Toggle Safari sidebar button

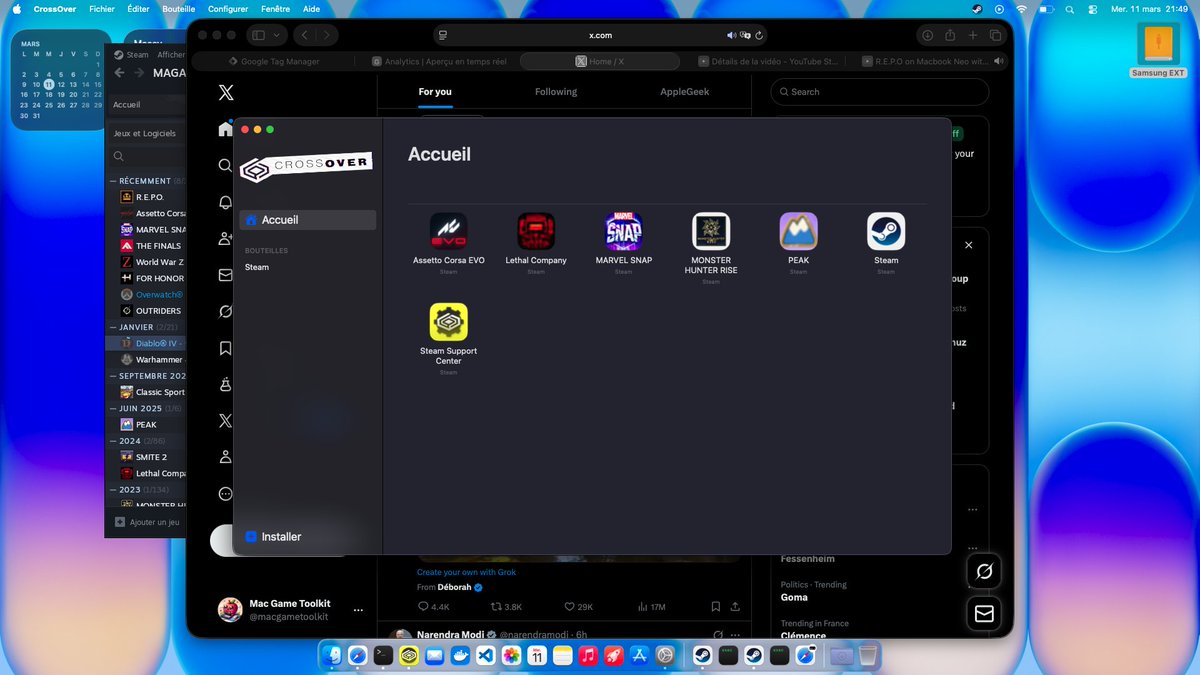click(x=258, y=35)
